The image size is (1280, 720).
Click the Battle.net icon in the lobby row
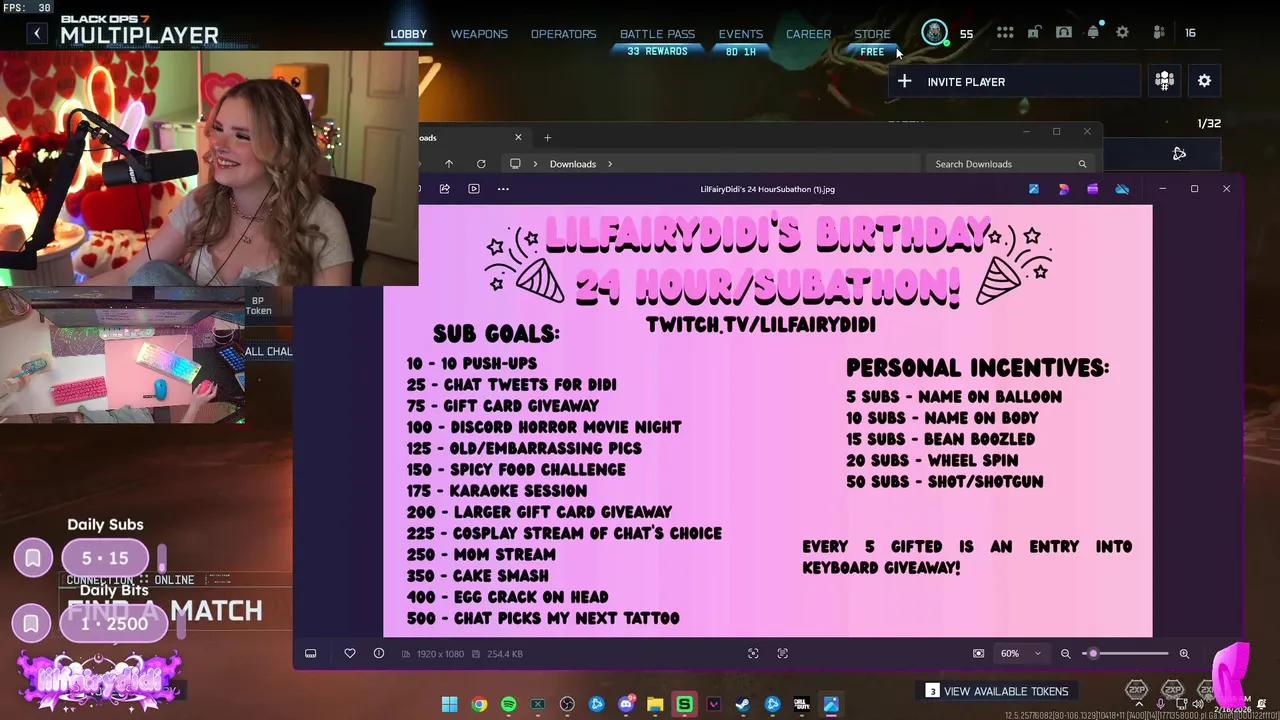(x=1179, y=153)
